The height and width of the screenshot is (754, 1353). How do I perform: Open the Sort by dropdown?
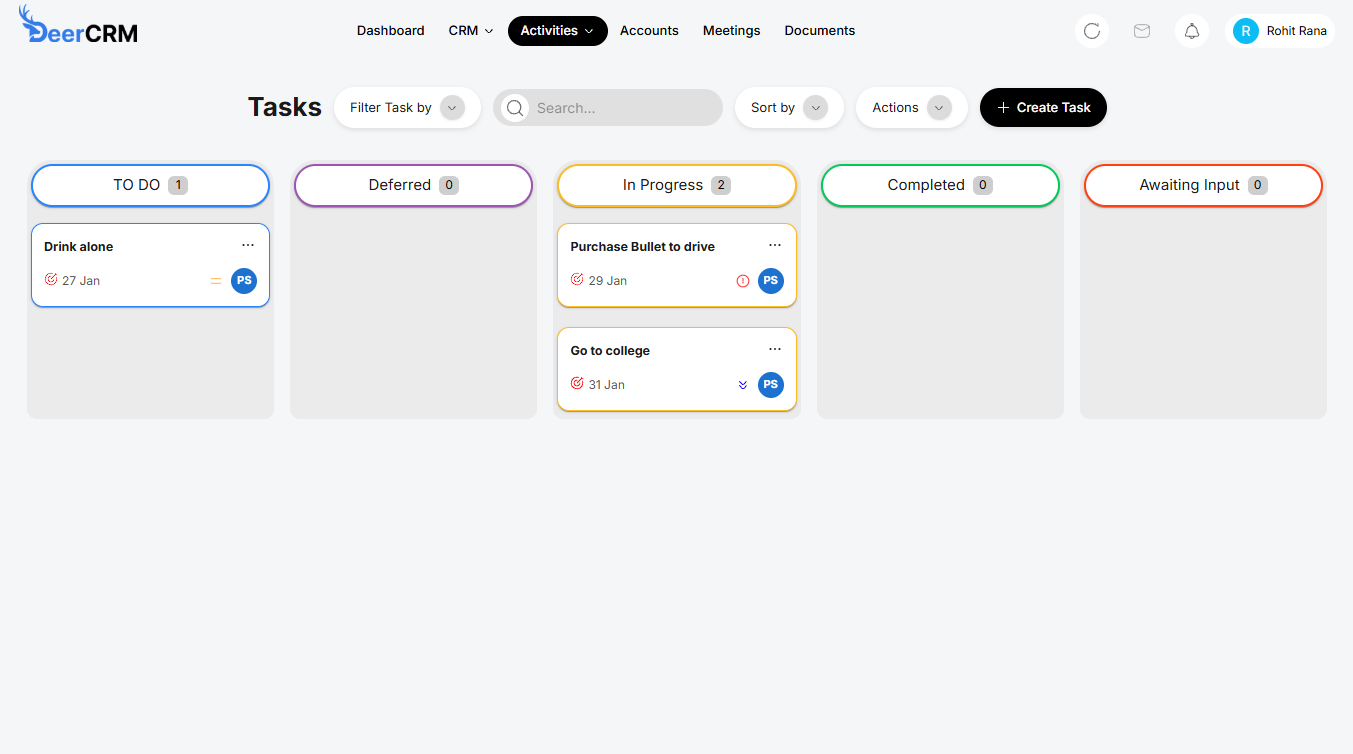click(x=789, y=107)
